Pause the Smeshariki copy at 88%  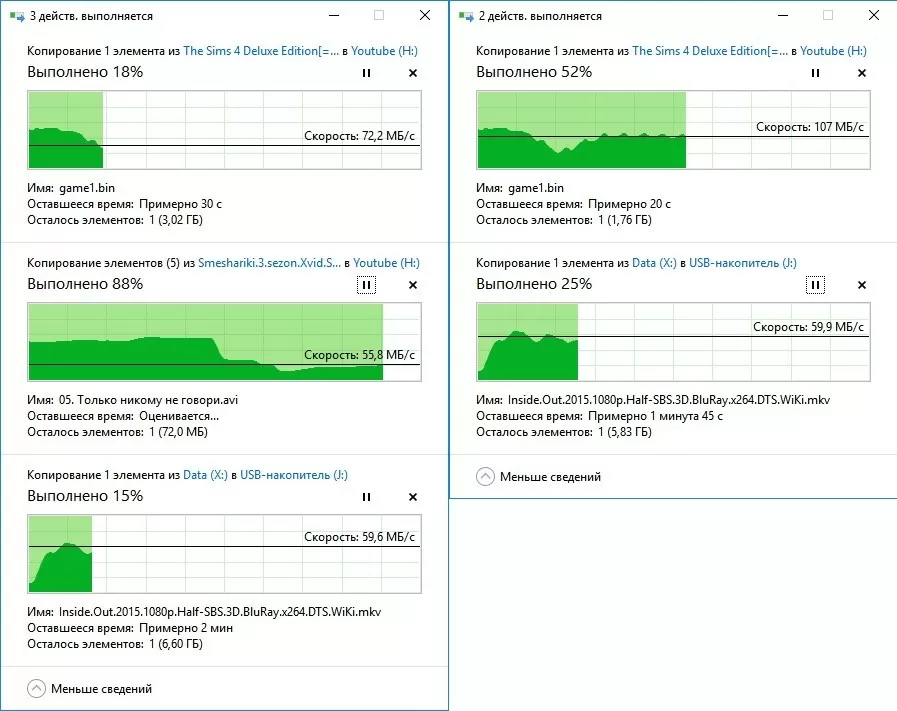(366, 285)
